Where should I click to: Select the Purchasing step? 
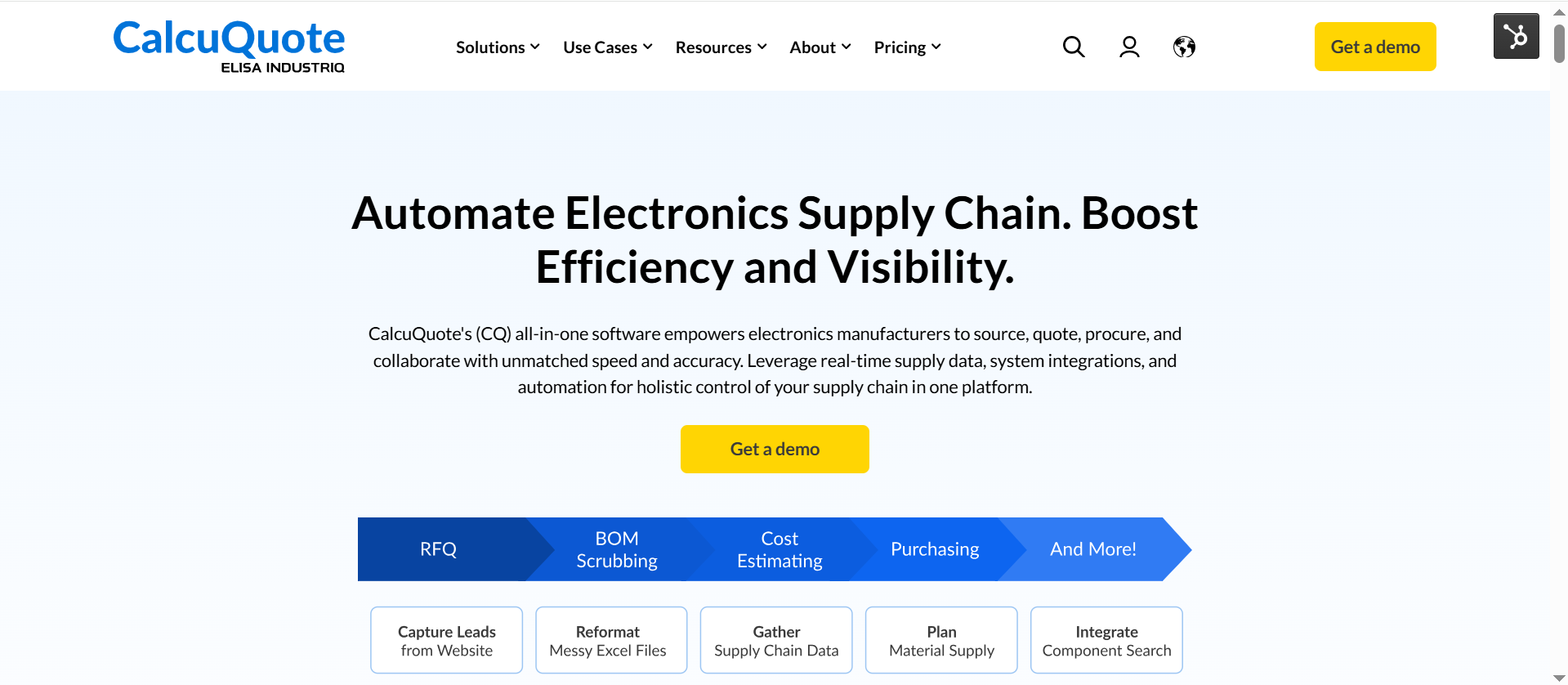click(x=935, y=549)
